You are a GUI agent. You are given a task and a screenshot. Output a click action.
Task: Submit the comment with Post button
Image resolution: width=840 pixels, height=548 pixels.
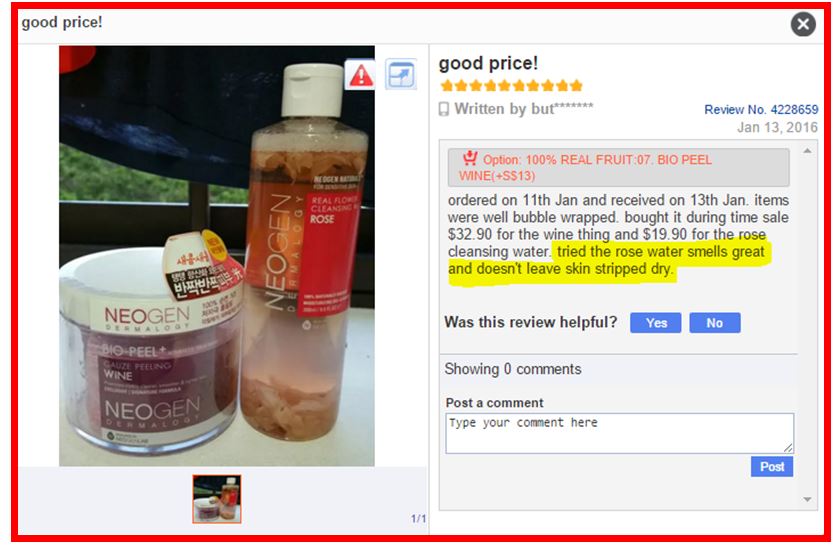[x=771, y=467]
